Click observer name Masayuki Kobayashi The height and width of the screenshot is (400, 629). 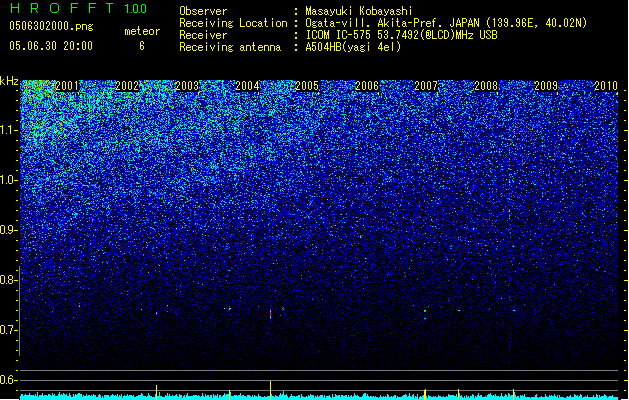(x=359, y=11)
